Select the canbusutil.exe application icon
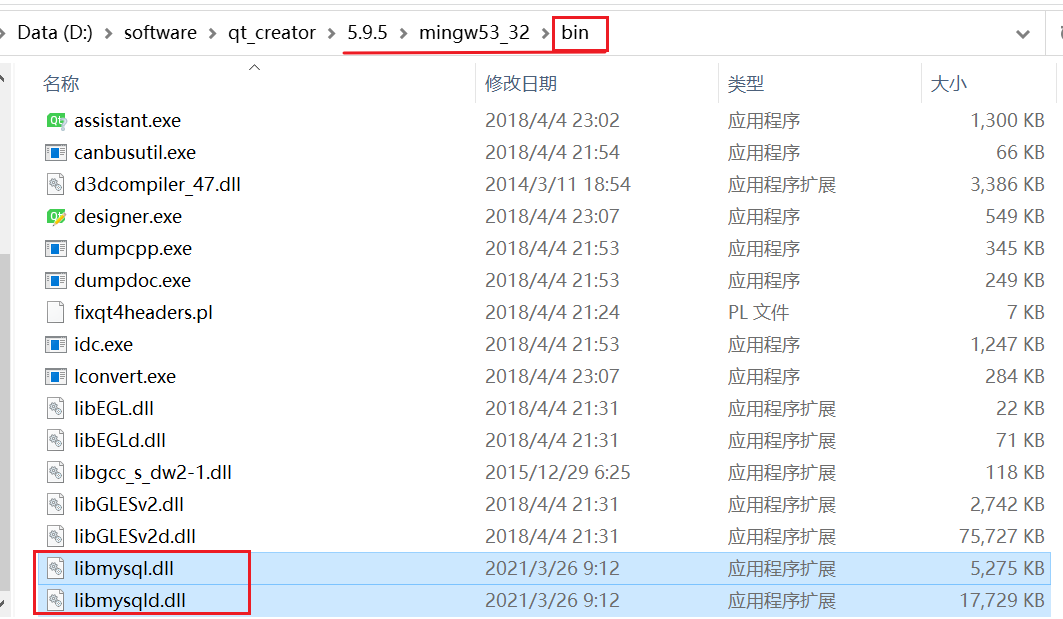Image resolution: width=1063 pixels, height=619 pixels. [57, 152]
